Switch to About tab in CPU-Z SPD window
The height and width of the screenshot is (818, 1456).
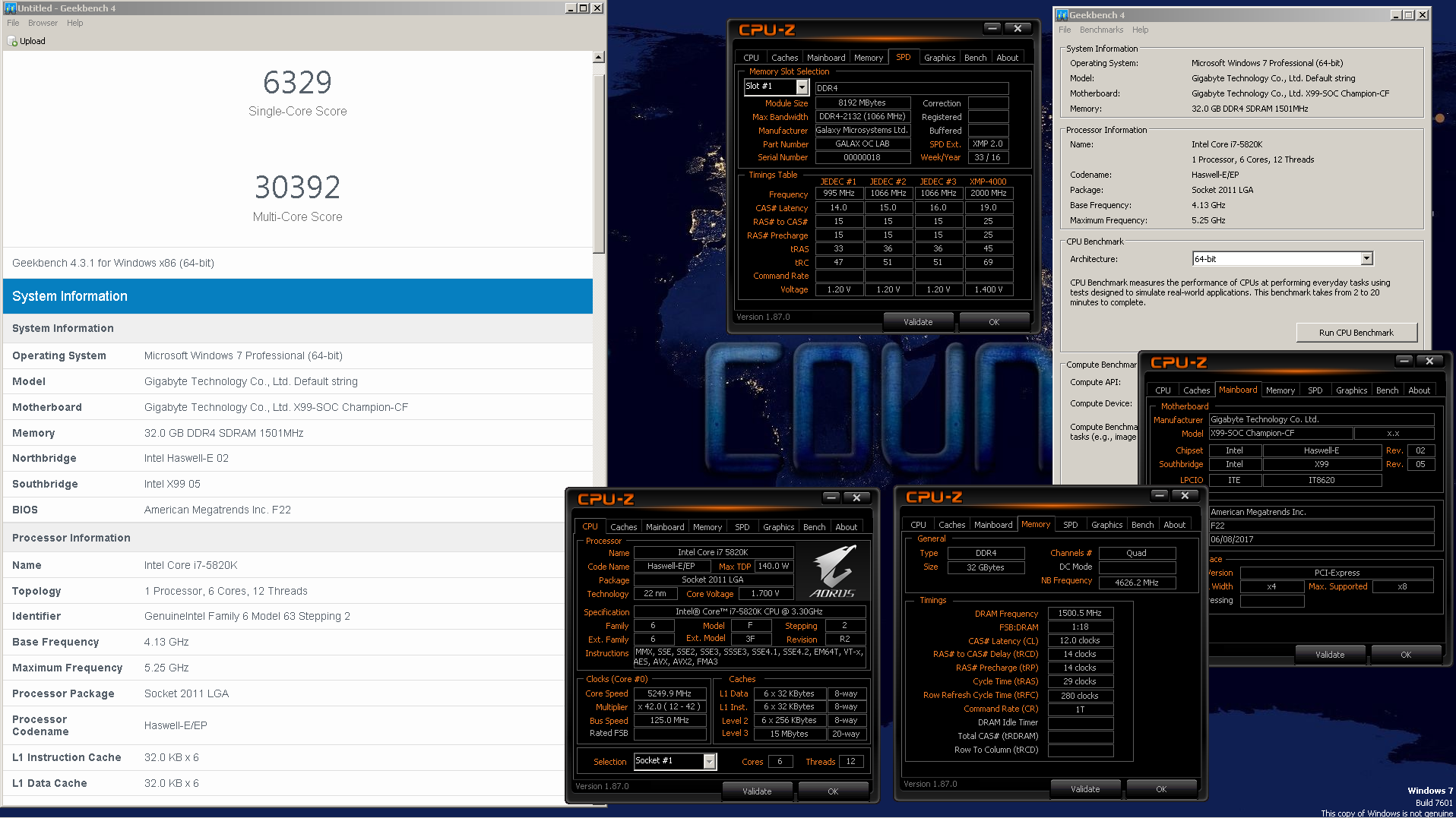pyautogui.click(x=1008, y=58)
